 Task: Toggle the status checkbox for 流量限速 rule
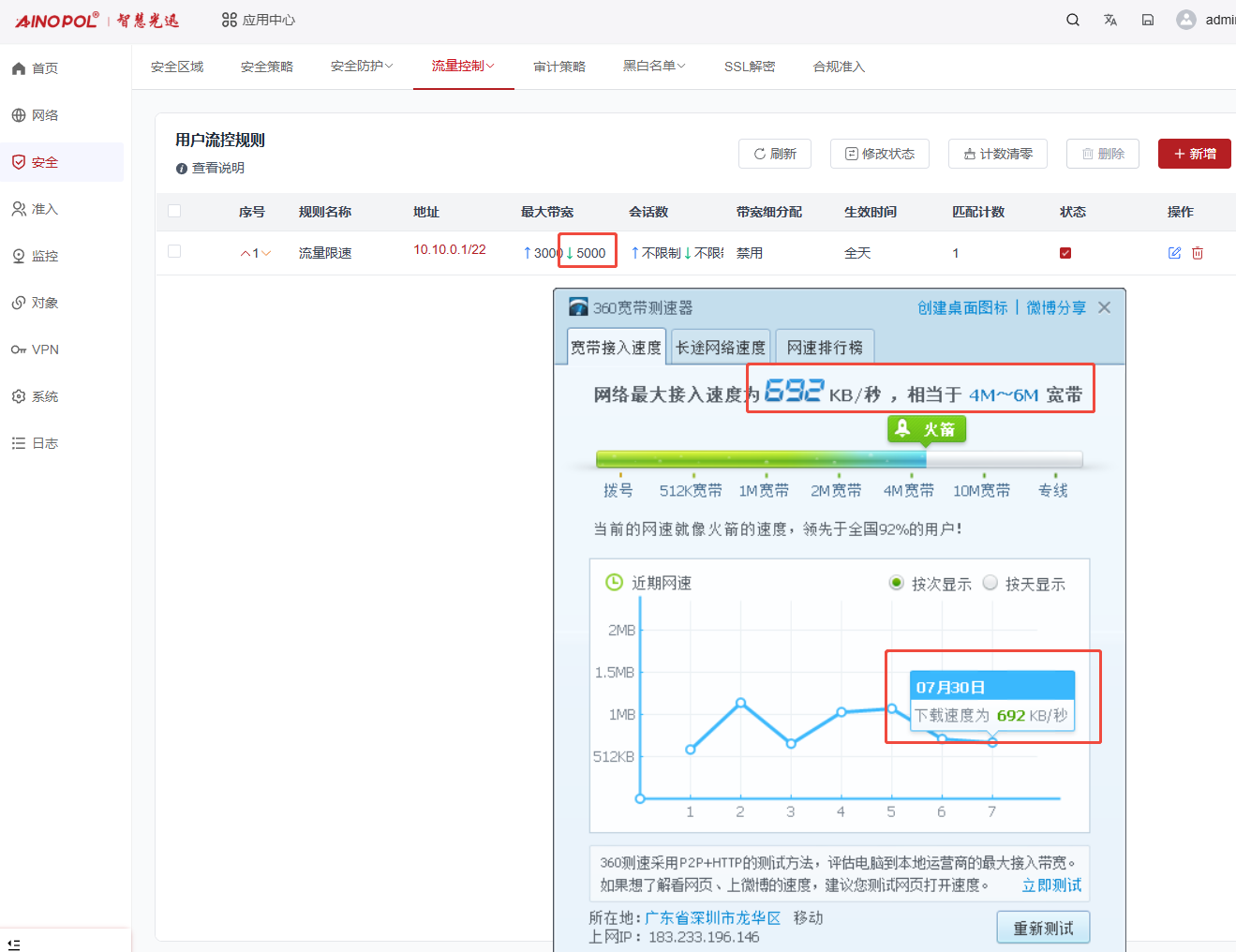(1065, 253)
